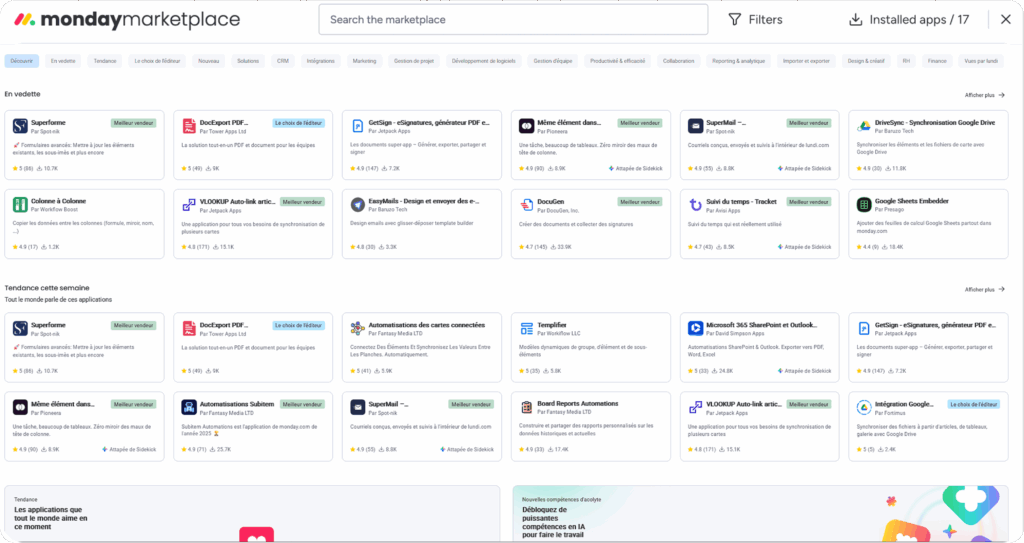Image resolution: width=1024 pixels, height=543 pixels.
Task: Select the Gestion d'équipe tab
Action: [x=552, y=61]
